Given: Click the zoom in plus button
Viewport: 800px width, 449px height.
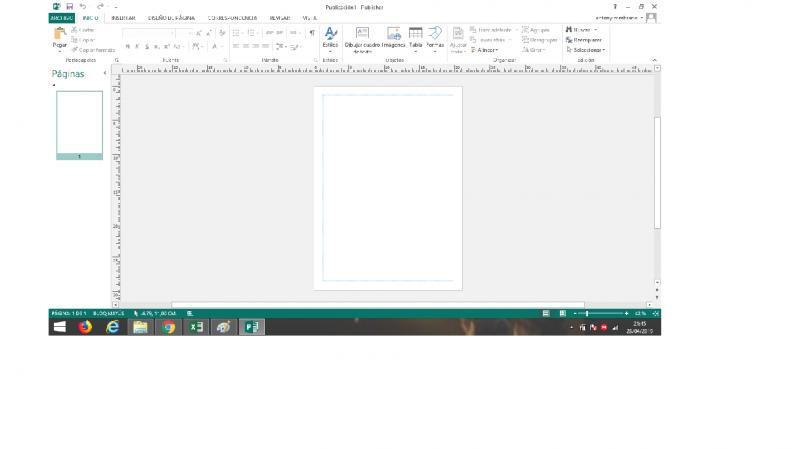Looking at the screenshot, I should click(627, 313).
